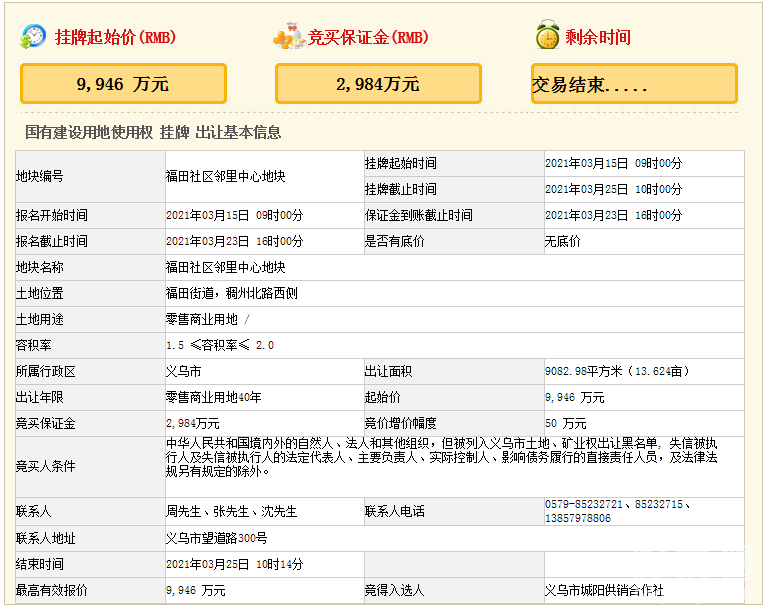
Task: Select the 2,984万元 deposit box at top
Action: (378, 84)
